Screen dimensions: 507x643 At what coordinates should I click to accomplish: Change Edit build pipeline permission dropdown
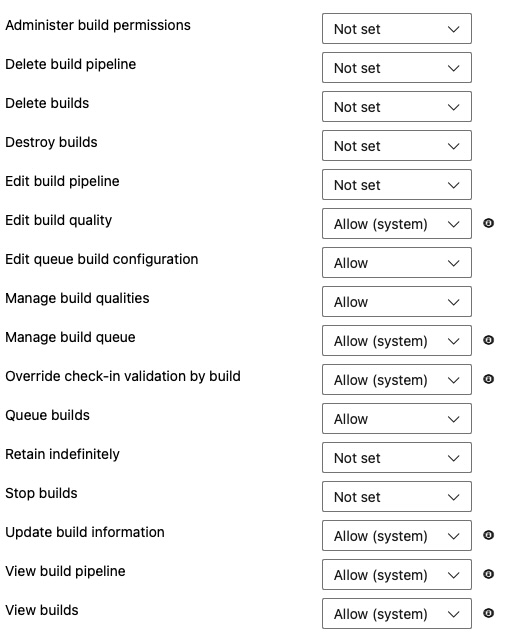pos(397,185)
